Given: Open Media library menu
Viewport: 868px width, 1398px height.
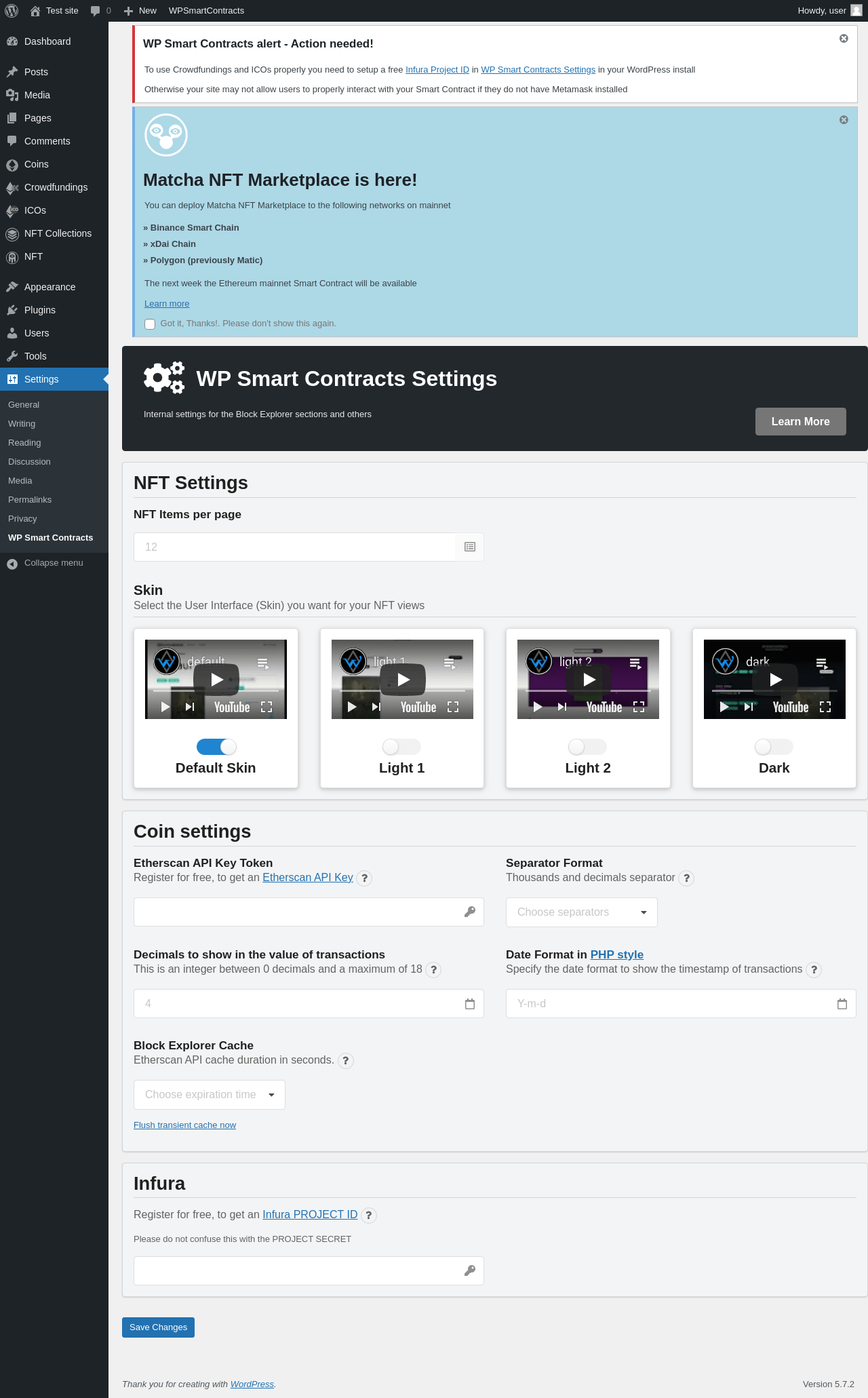Looking at the screenshot, I should coord(54,95).
